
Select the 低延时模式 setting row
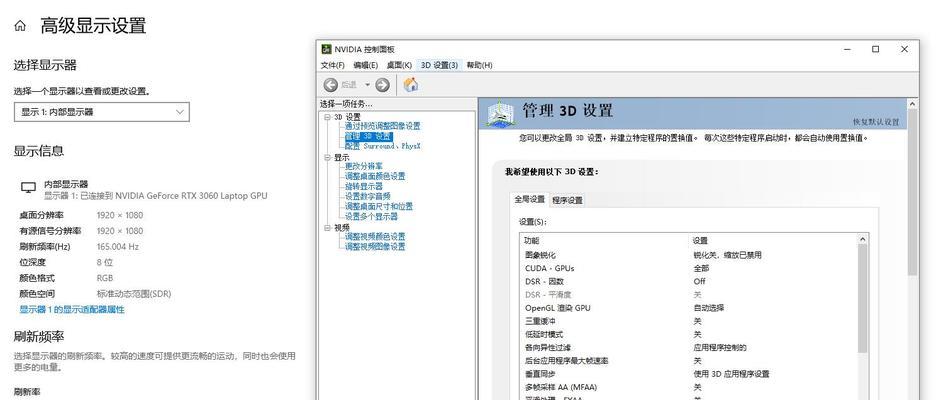point(689,334)
